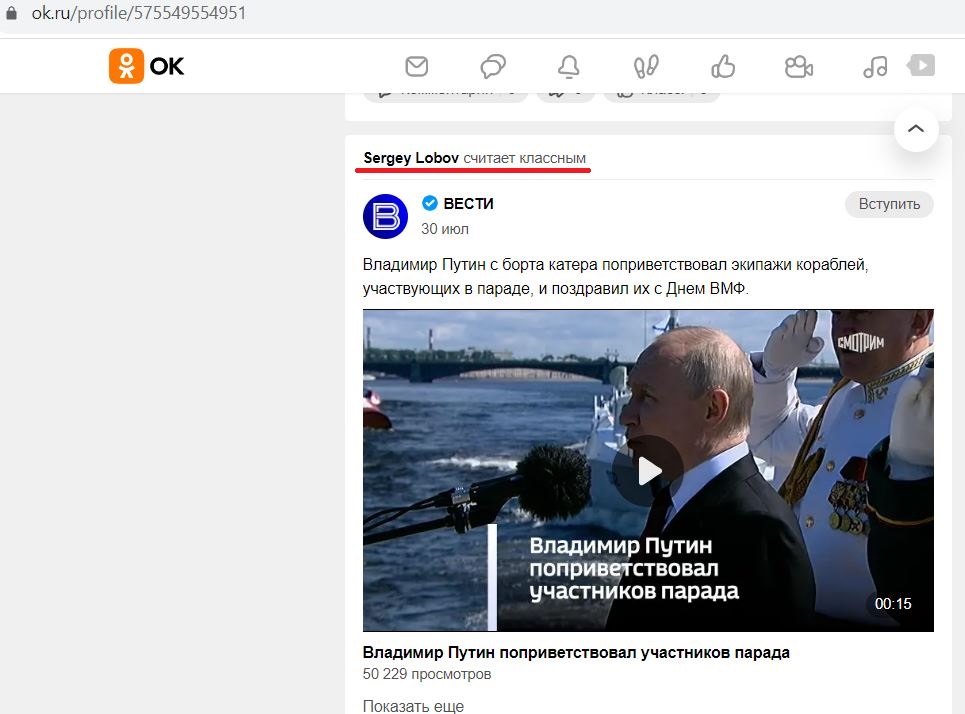The image size is (965, 714).
Task: Open the Sergey Lobov profile link
Action: click(411, 158)
